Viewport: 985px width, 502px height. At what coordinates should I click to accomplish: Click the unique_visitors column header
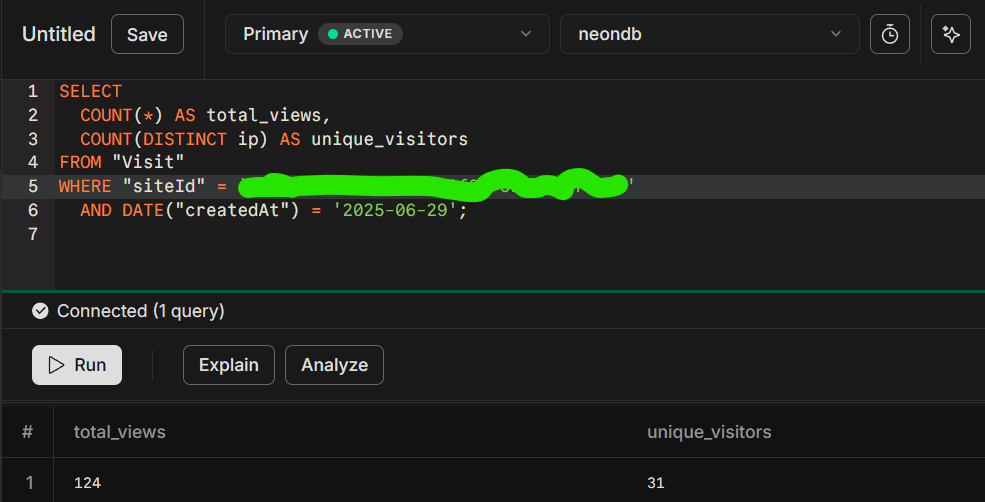tap(709, 432)
